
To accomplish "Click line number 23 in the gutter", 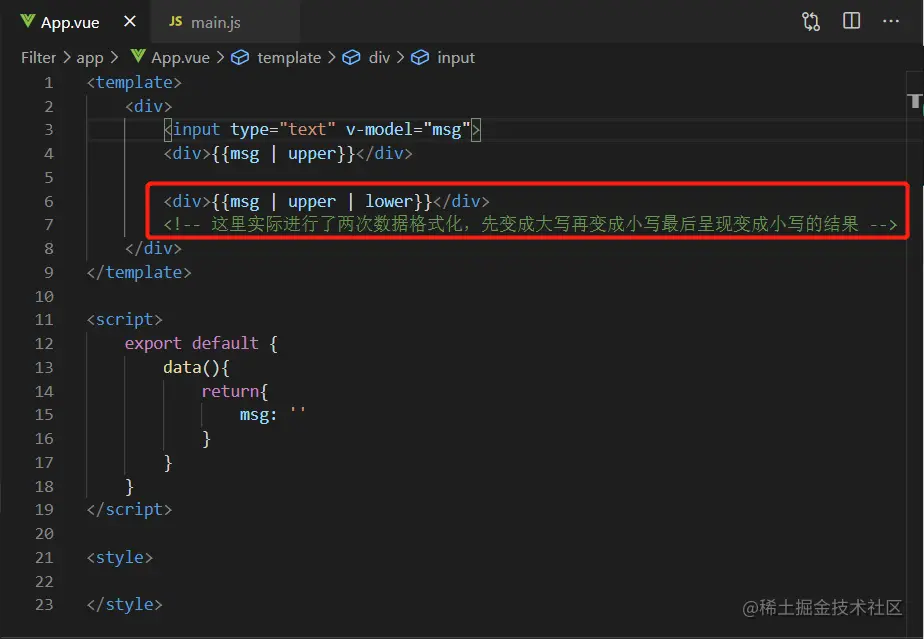I will [44, 605].
